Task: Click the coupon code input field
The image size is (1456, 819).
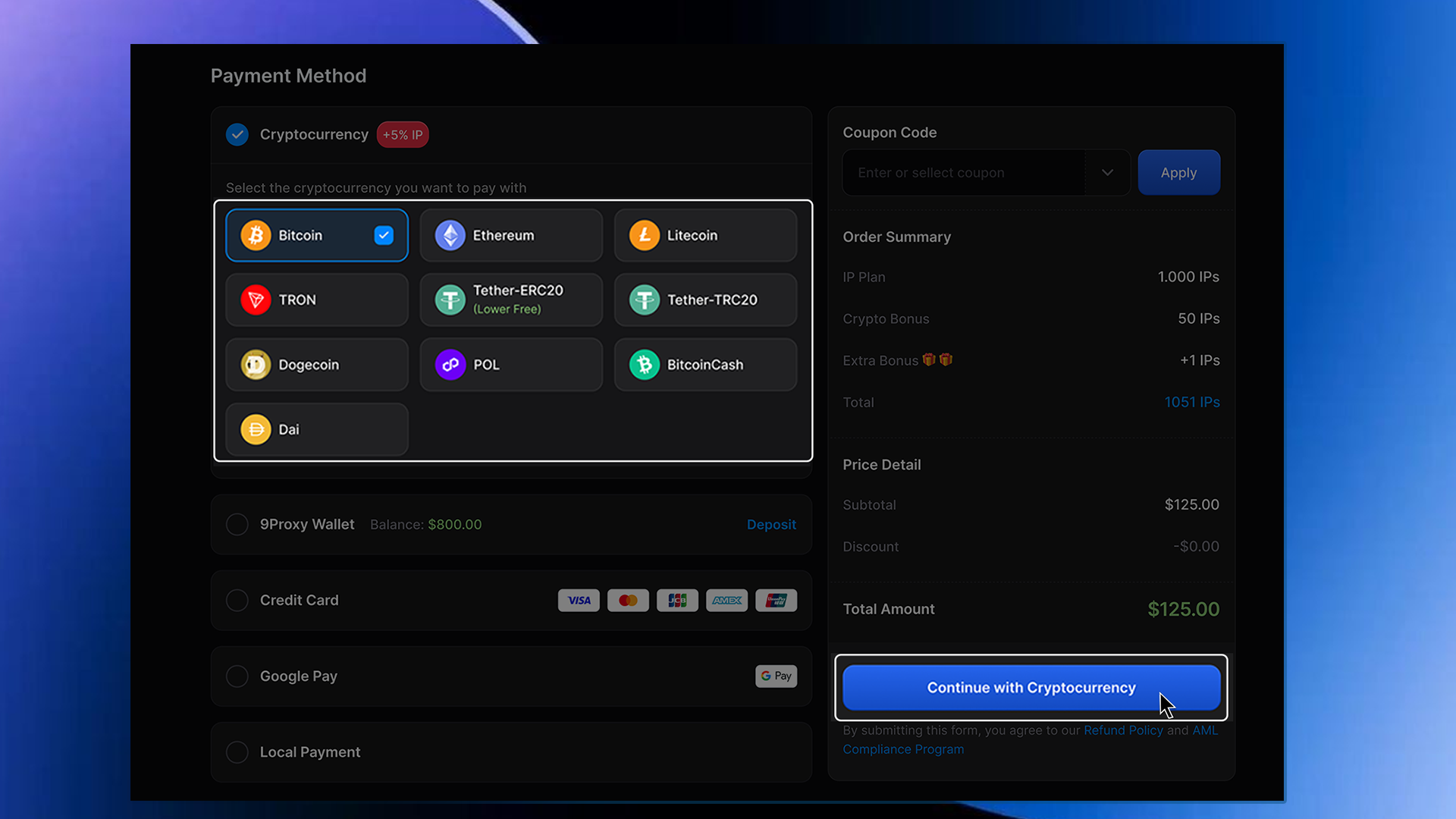Action: pos(963,173)
